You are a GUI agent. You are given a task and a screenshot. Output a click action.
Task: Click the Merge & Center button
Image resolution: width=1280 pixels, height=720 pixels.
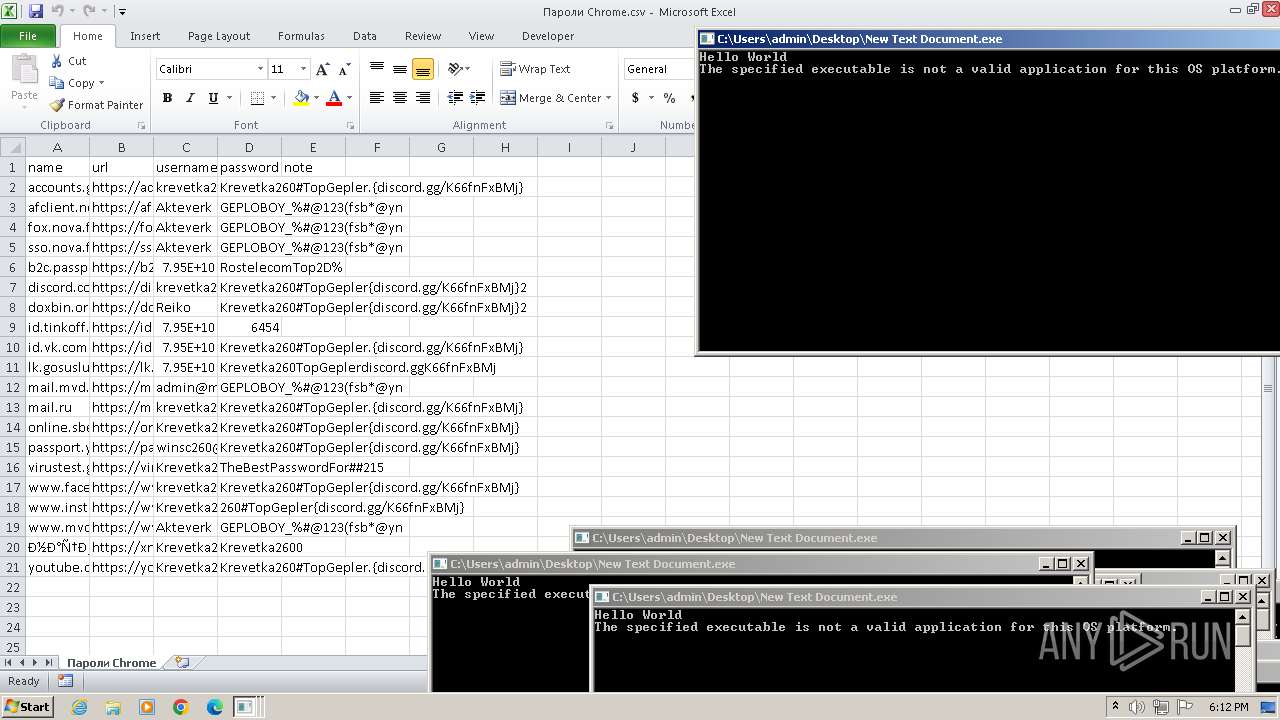coord(550,98)
